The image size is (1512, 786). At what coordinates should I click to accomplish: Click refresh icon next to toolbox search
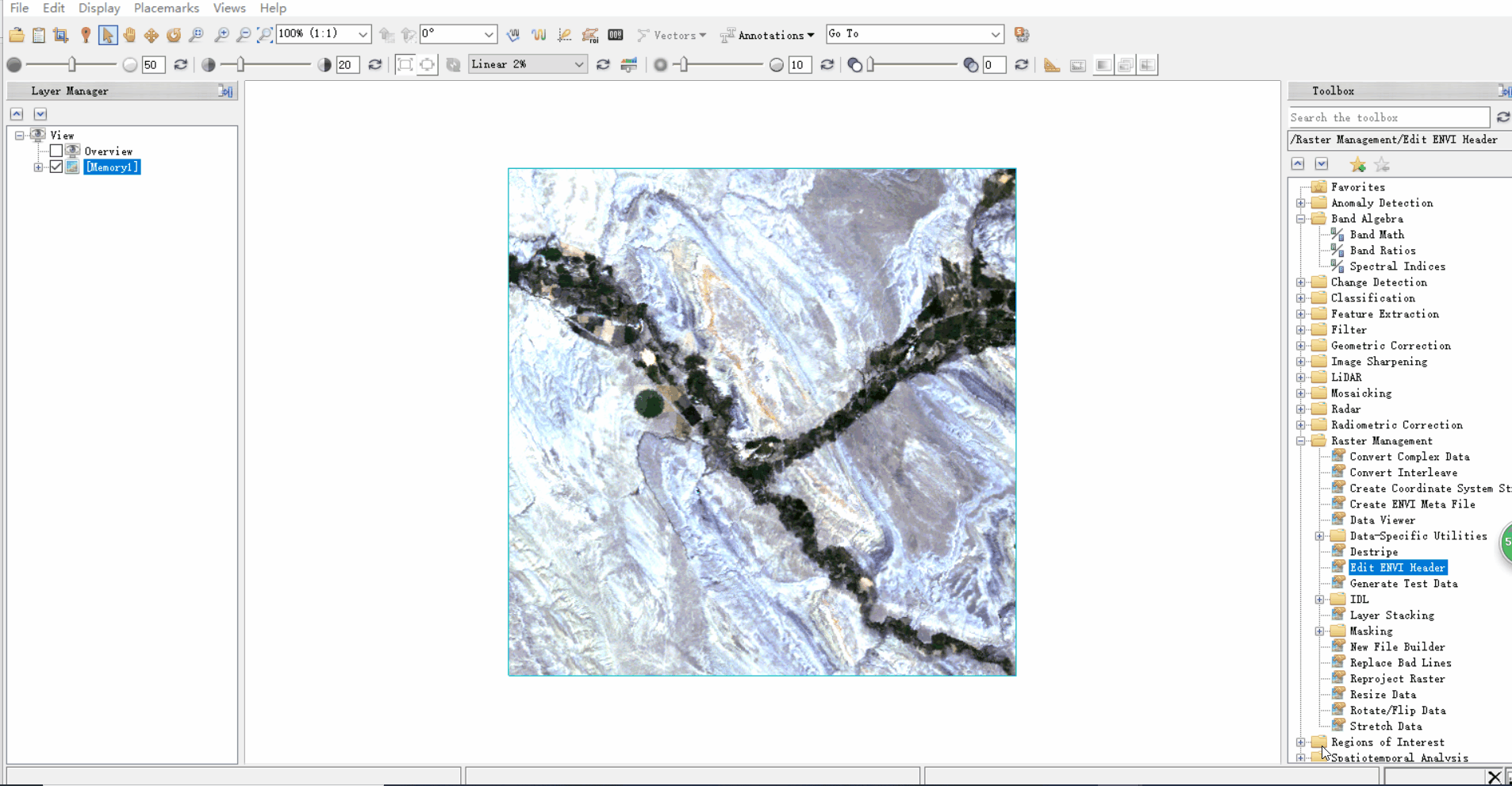[x=1503, y=117]
